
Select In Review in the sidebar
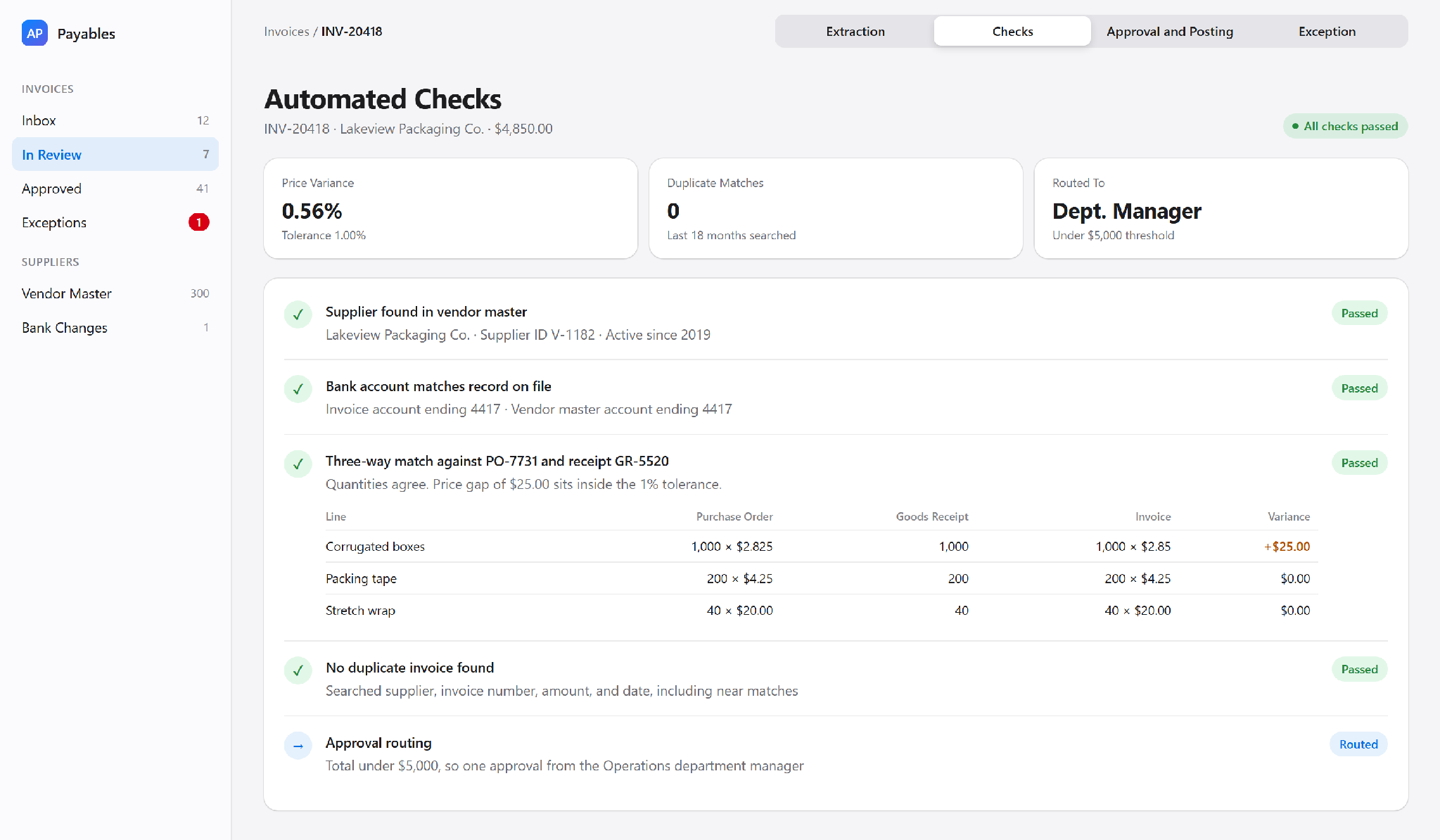[x=115, y=154]
